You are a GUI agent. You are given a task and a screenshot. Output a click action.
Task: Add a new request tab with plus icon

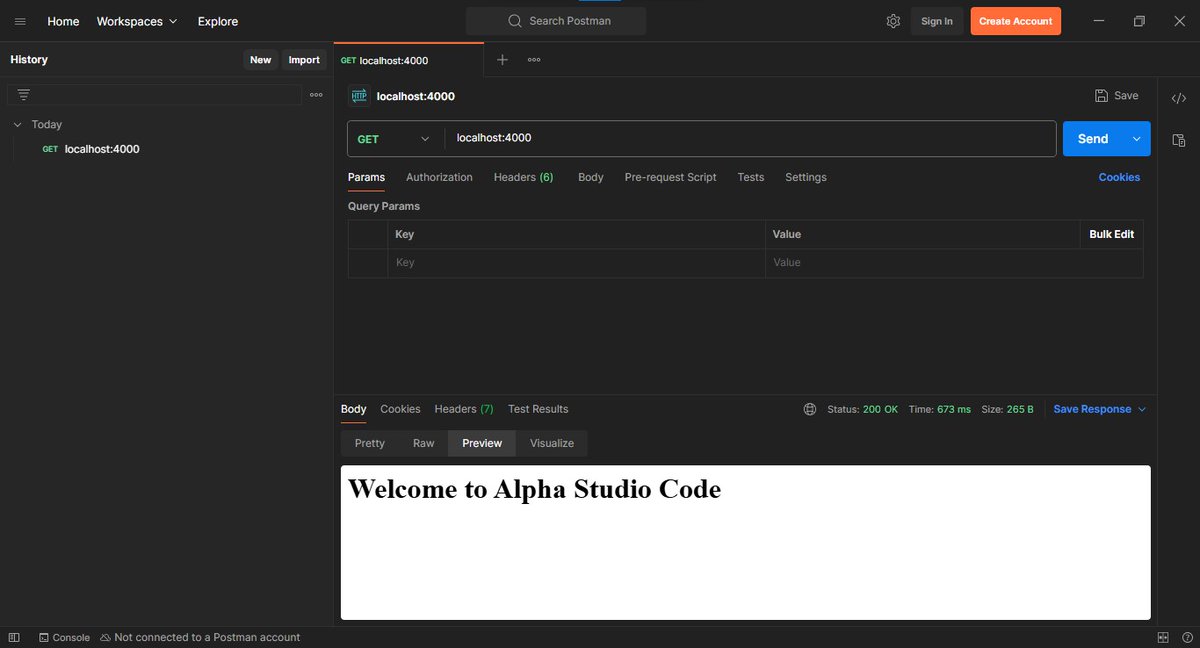tap(503, 60)
